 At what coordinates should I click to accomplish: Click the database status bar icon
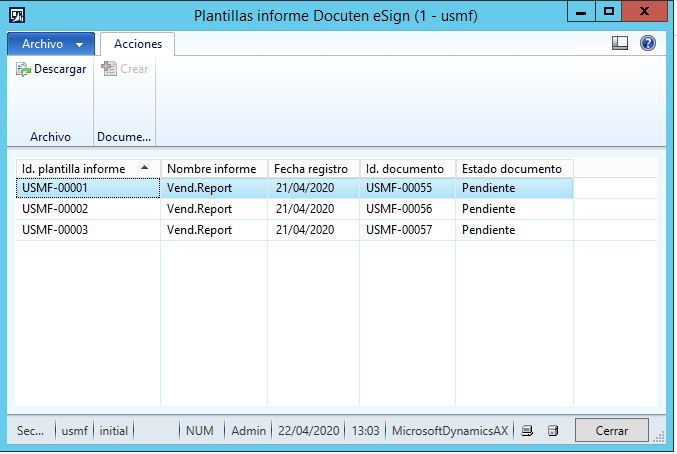point(553,431)
